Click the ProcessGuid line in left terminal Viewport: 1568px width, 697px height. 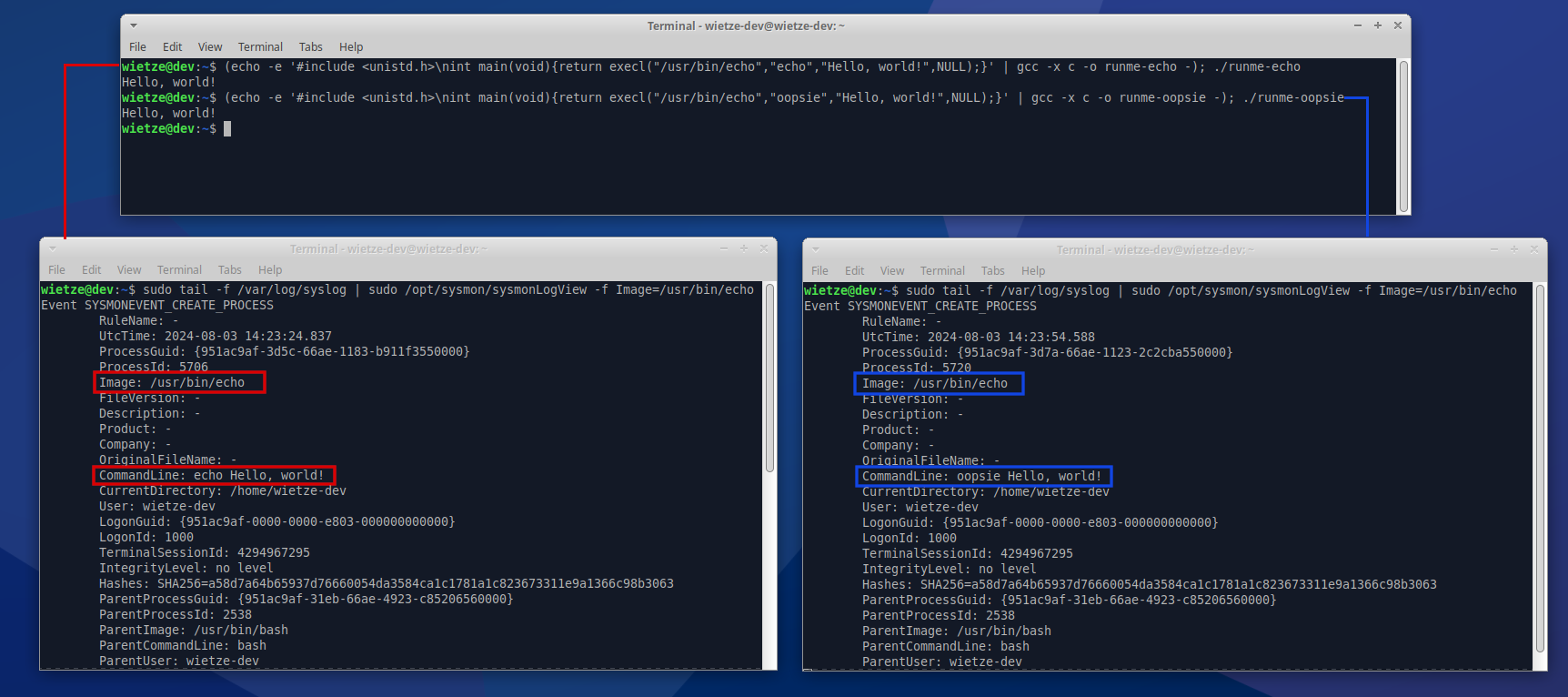pyautogui.click(x=285, y=352)
